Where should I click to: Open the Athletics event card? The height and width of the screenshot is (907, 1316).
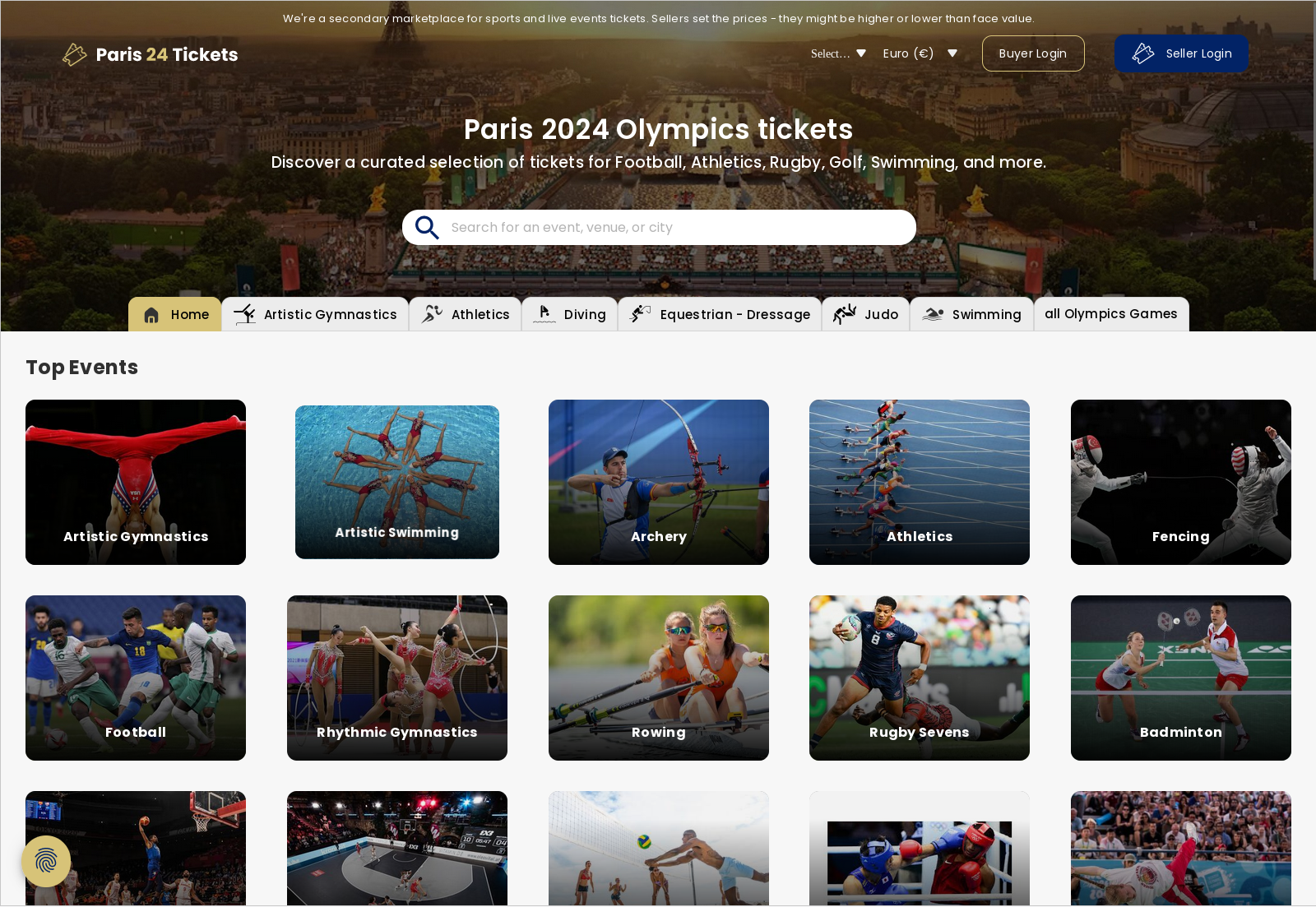[x=920, y=482]
